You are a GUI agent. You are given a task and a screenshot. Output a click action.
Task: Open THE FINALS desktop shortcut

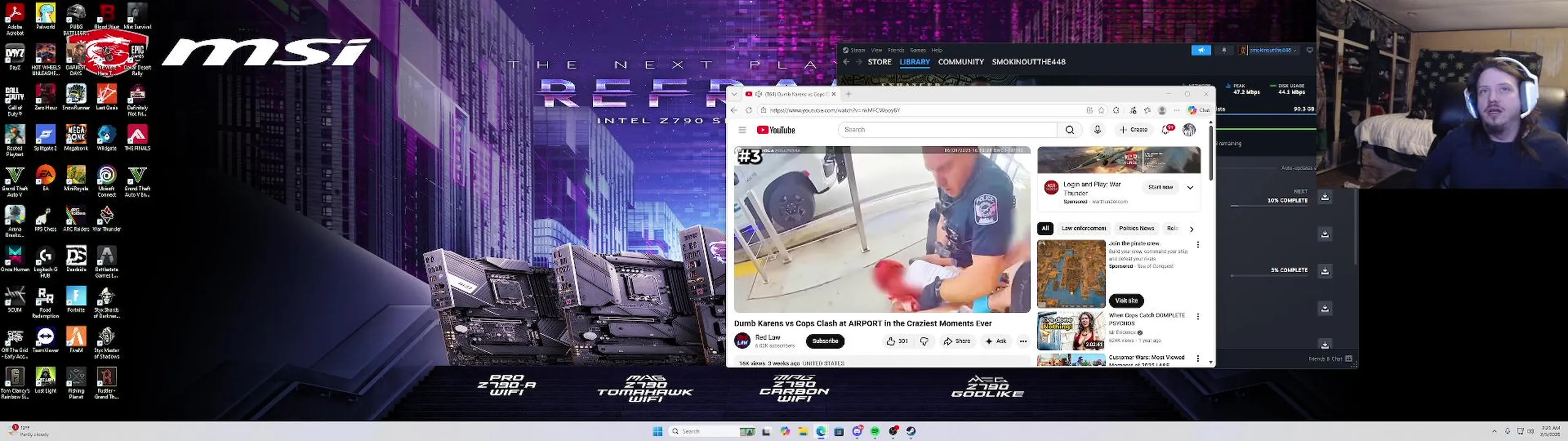point(137,138)
